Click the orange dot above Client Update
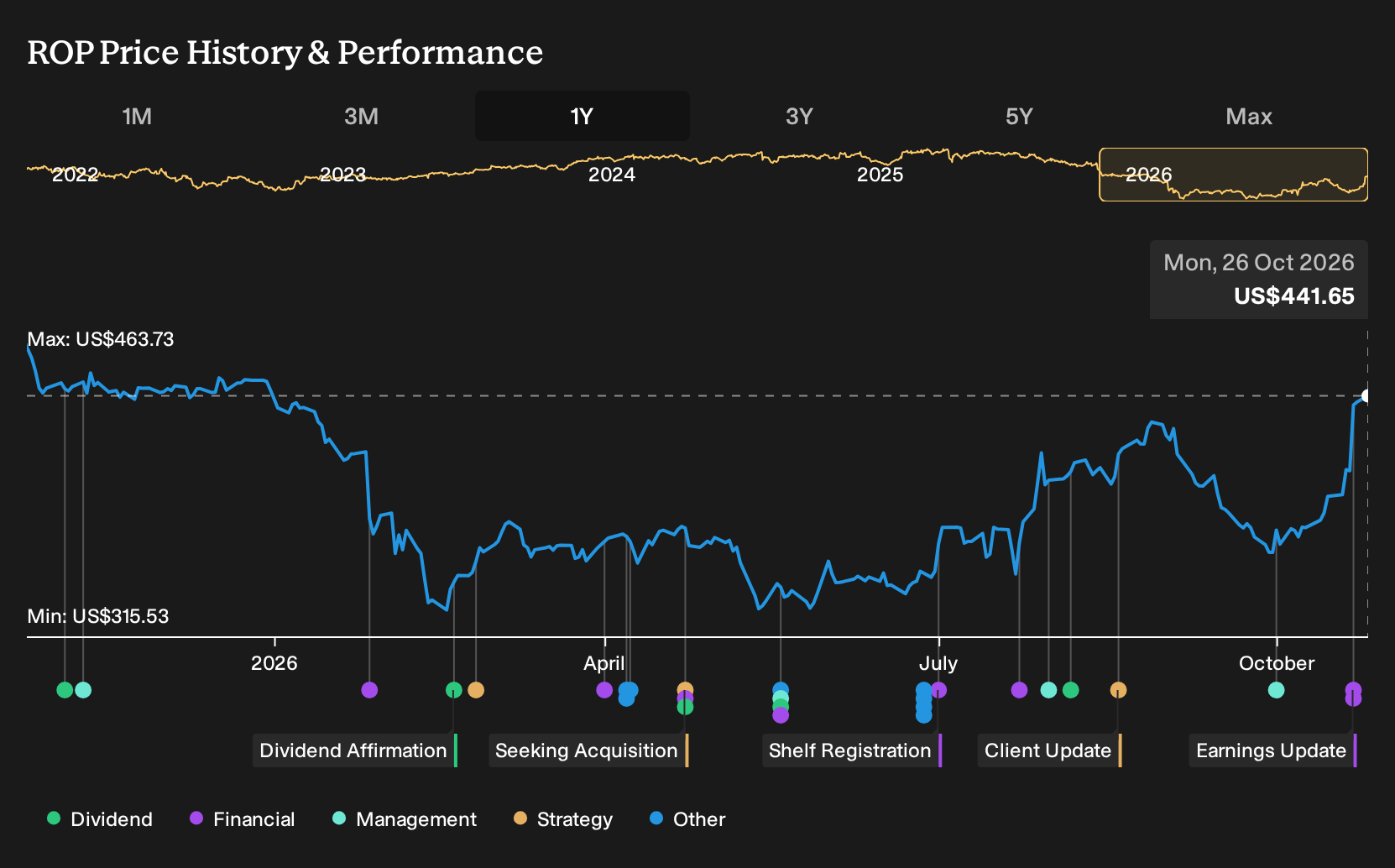 click(x=1118, y=690)
